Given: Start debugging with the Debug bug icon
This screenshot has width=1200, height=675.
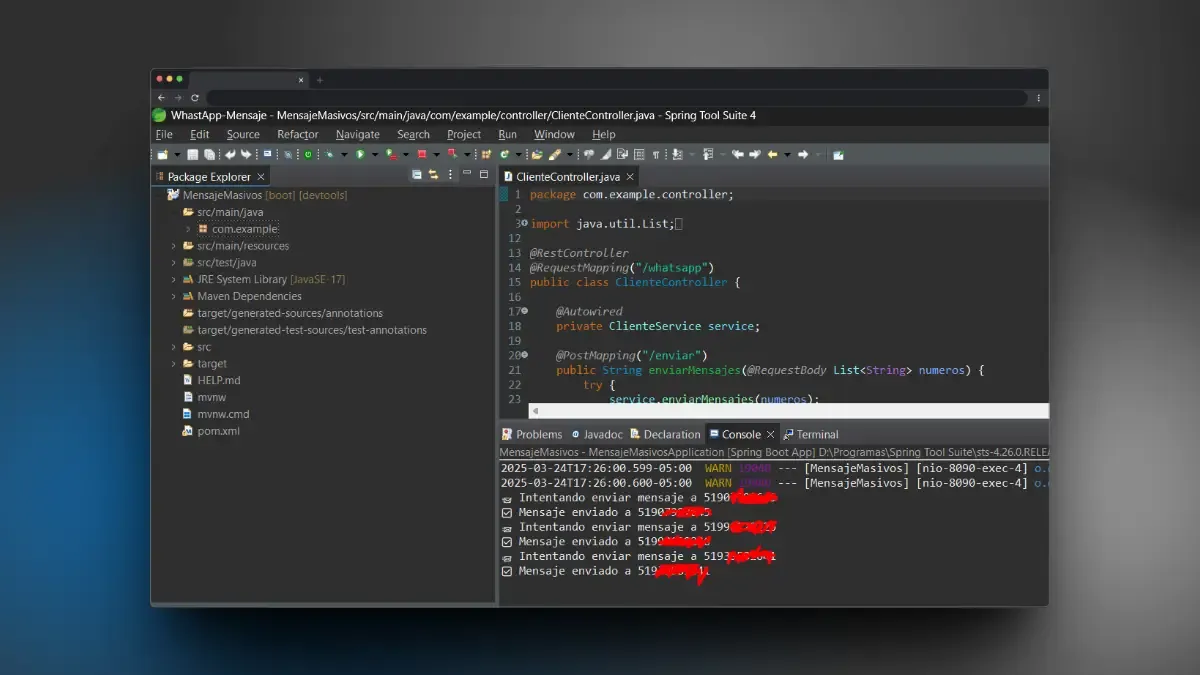Looking at the screenshot, I should [x=329, y=155].
